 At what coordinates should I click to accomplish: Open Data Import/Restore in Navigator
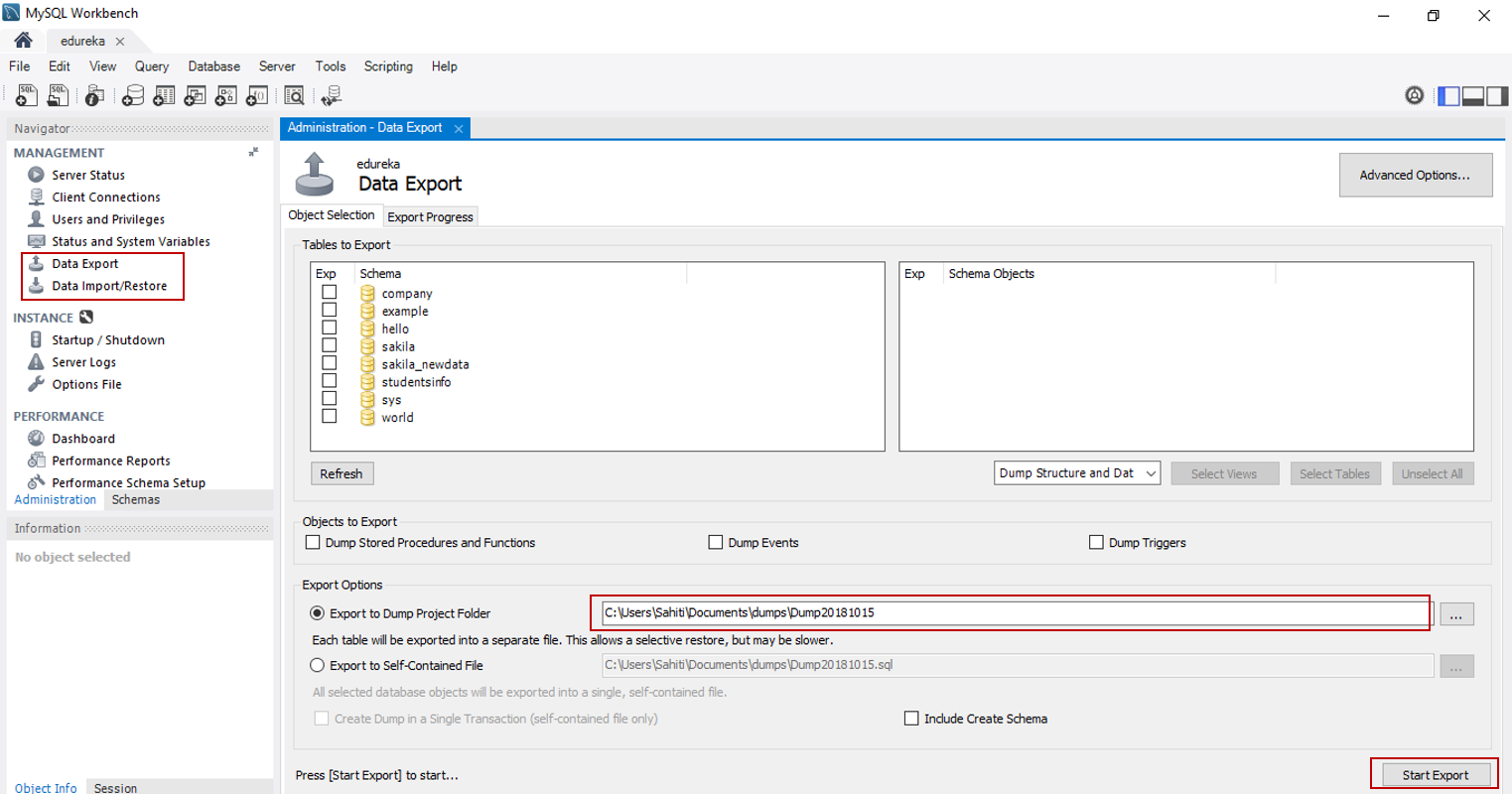pyautogui.click(x=109, y=286)
